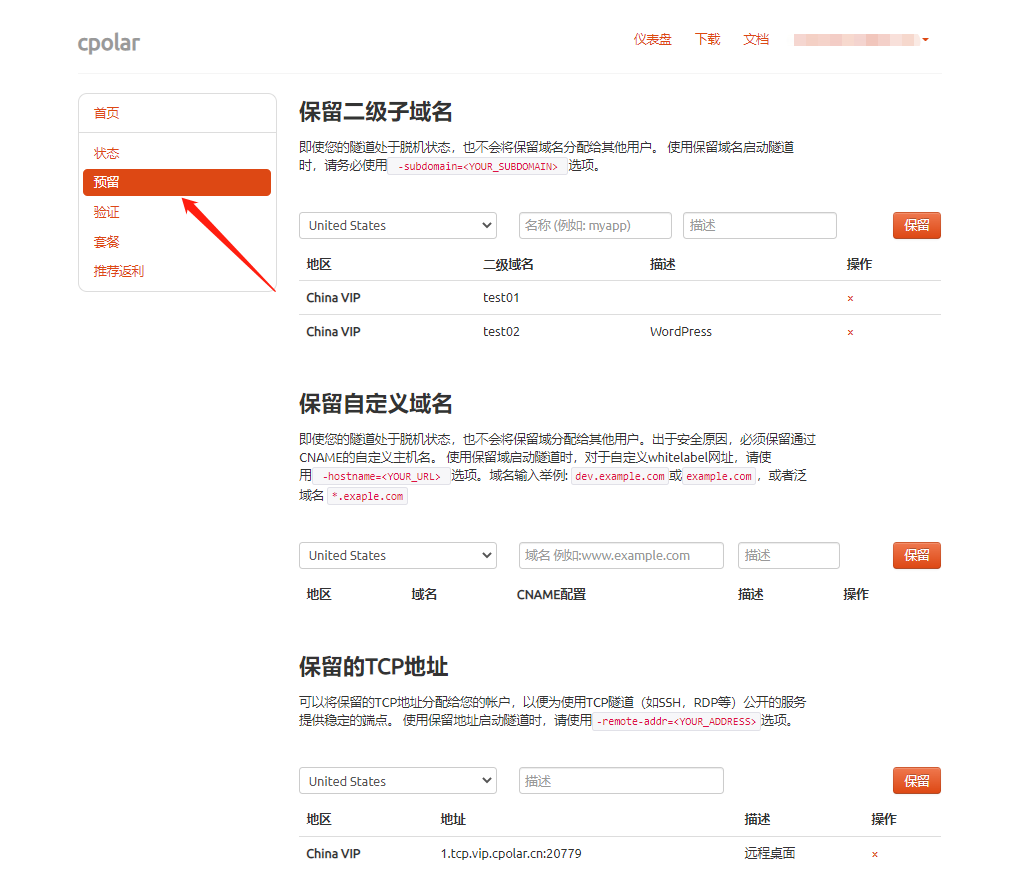This screenshot has width=1021, height=872.
Task: Open the account dropdown menu
Action: pos(862,39)
